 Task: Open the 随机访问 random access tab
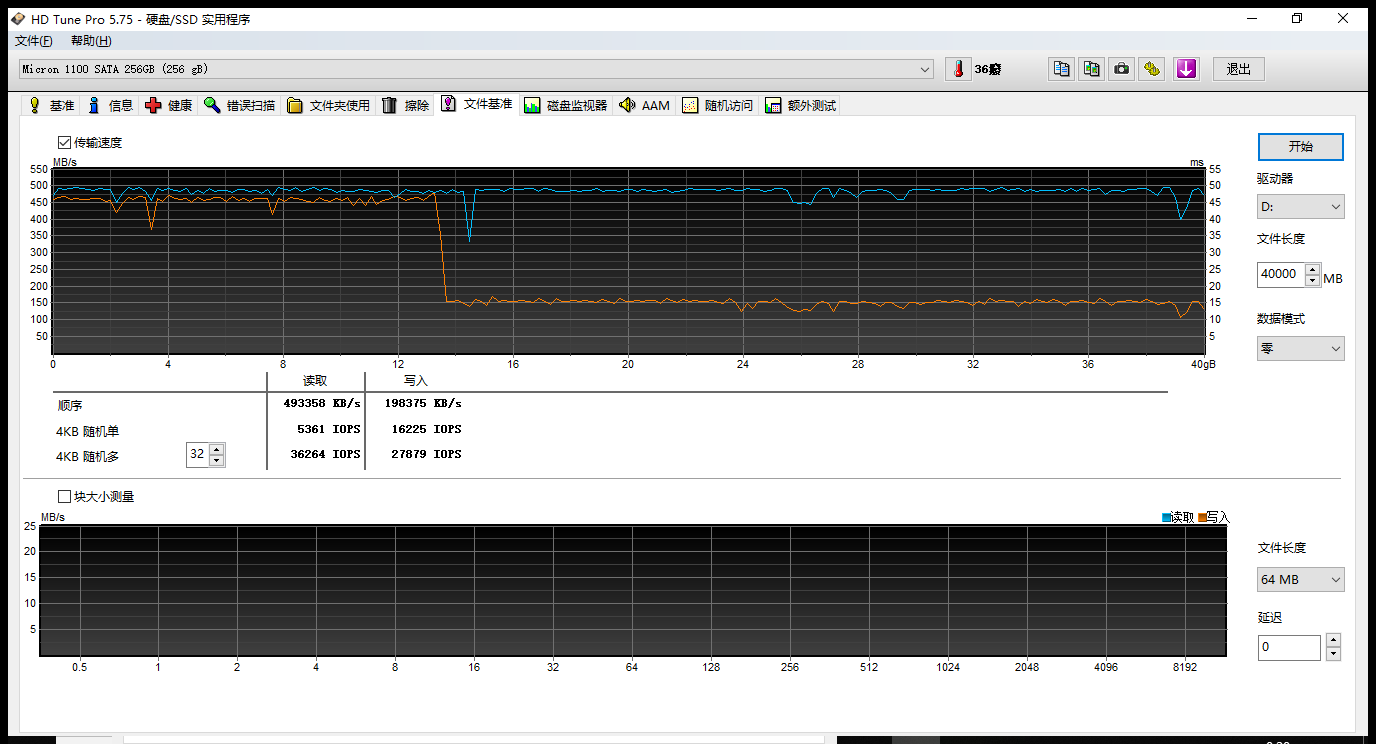pos(718,105)
